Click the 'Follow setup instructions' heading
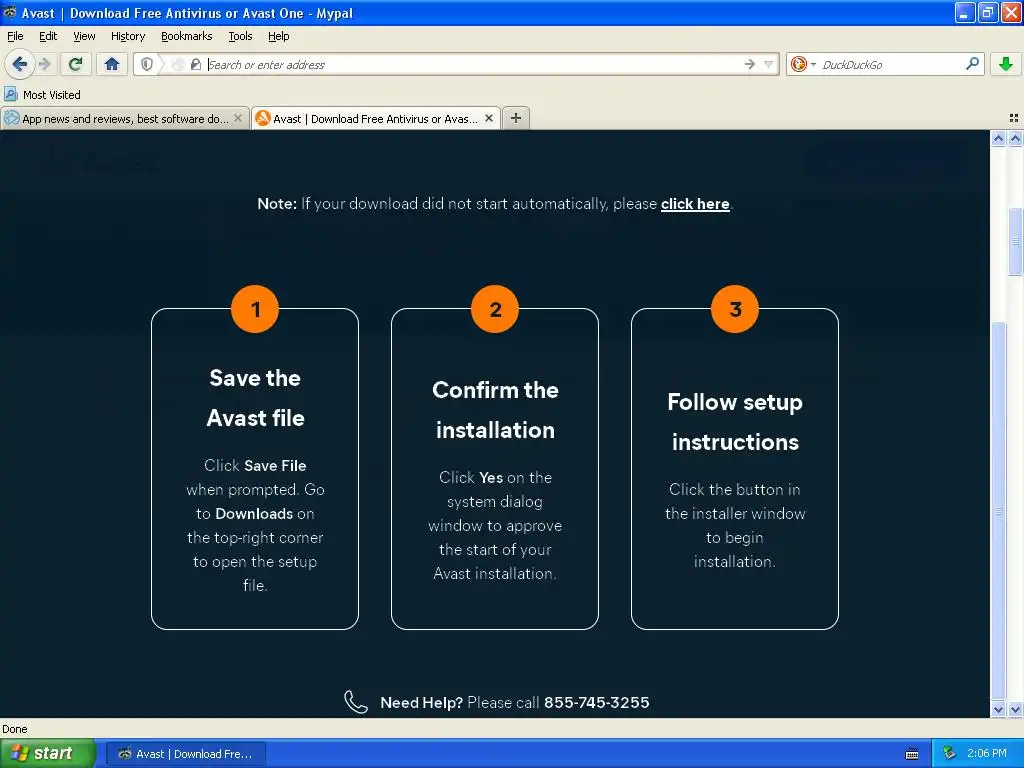This screenshot has height=768, width=1024. [735, 422]
